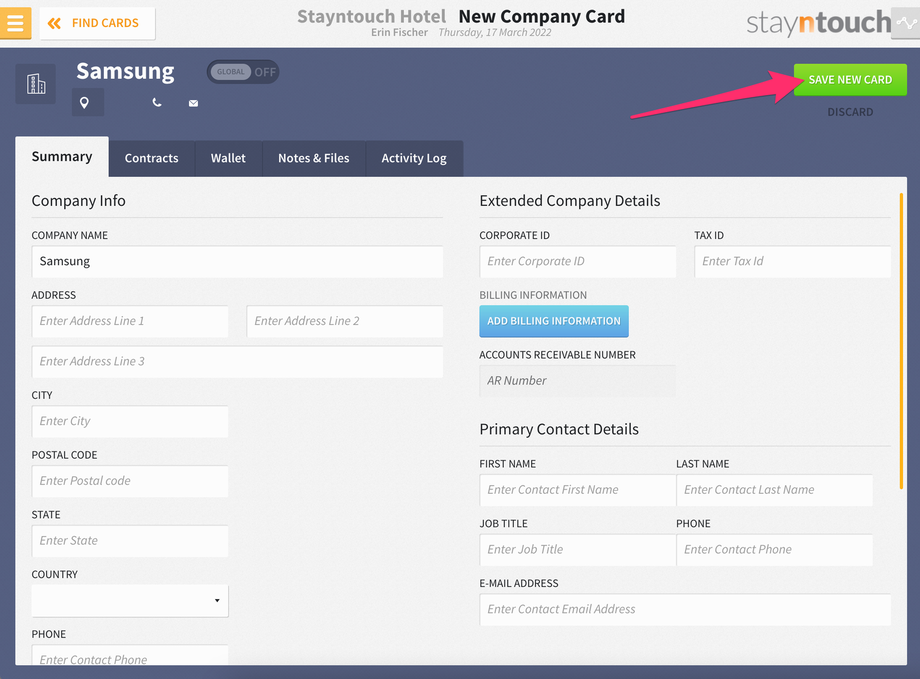Go back to Find Cards
The height and width of the screenshot is (679, 920).
coord(97,23)
